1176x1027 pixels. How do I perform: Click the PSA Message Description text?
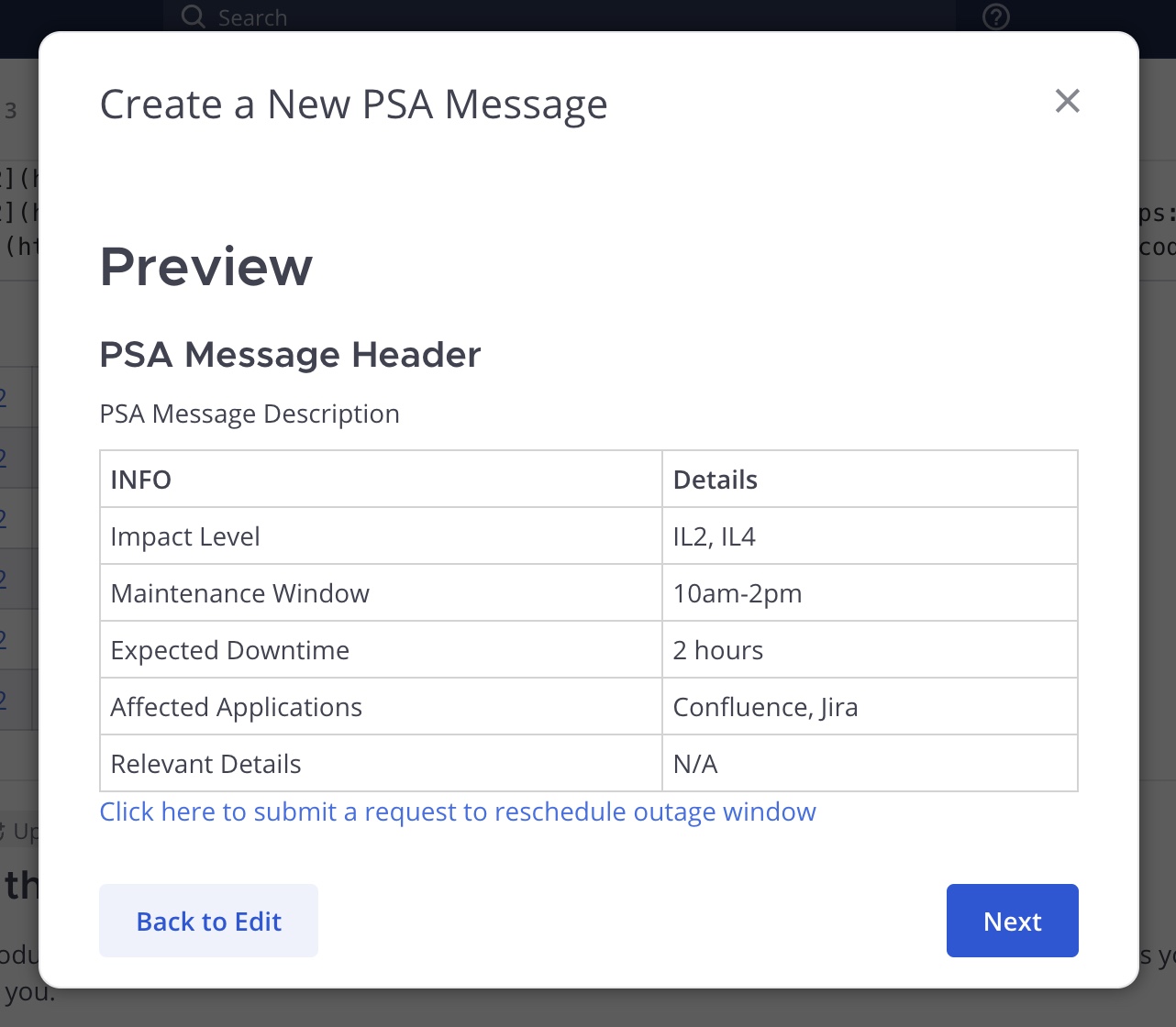pos(250,414)
